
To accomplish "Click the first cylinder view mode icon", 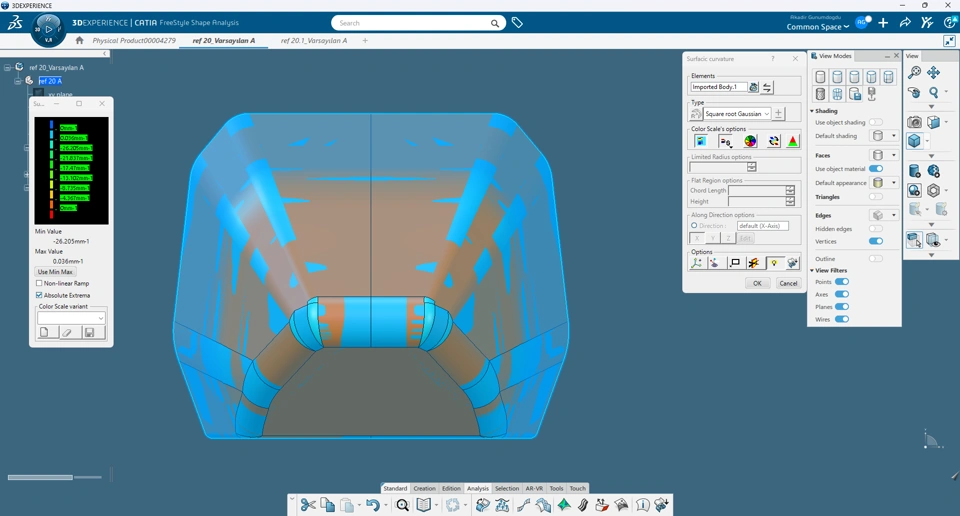I will coord(820,77).
